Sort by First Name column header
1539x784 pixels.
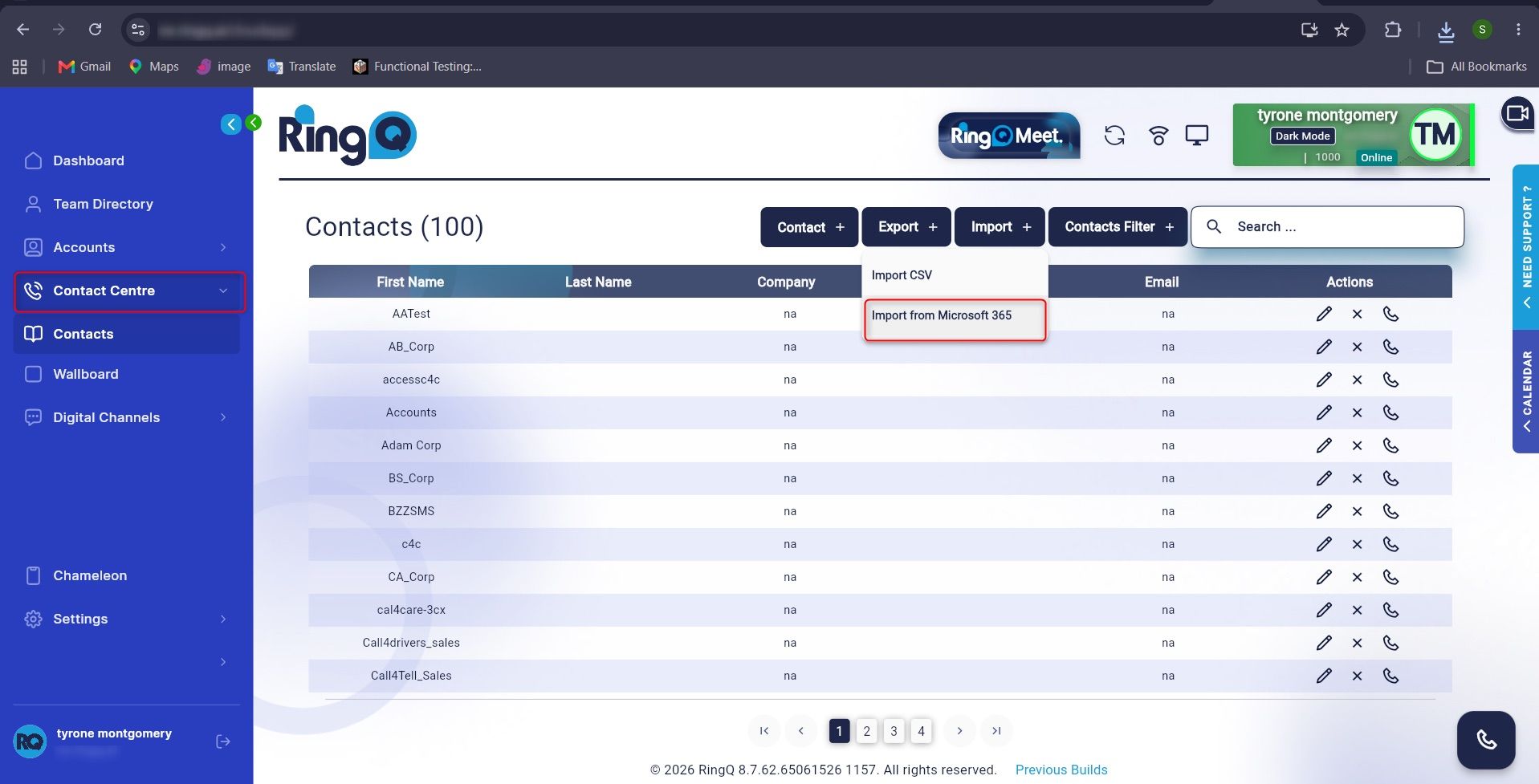point(410,282)
